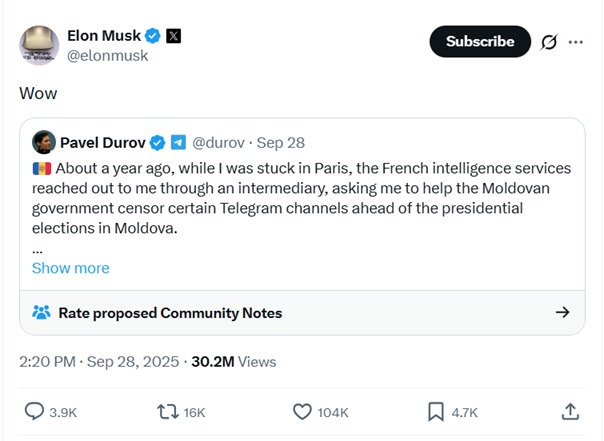Expand quoted post with Show more
Viewport: 604px width, 441px height.
[70, 268]
